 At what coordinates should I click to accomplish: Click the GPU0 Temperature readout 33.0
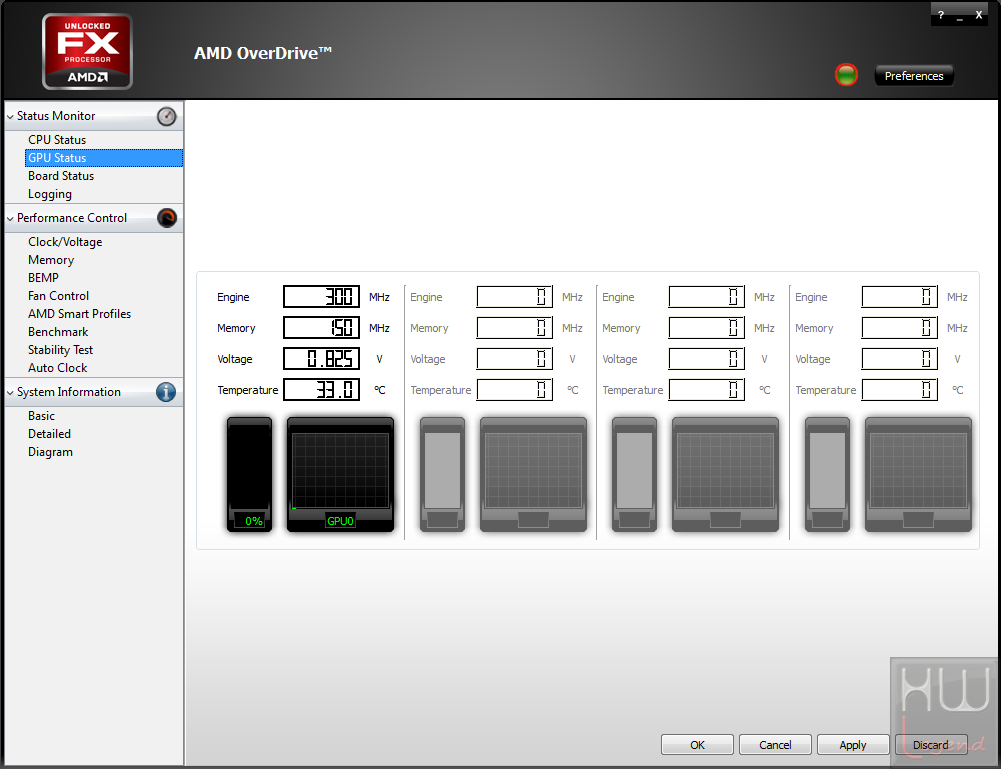tap(322, 390)
